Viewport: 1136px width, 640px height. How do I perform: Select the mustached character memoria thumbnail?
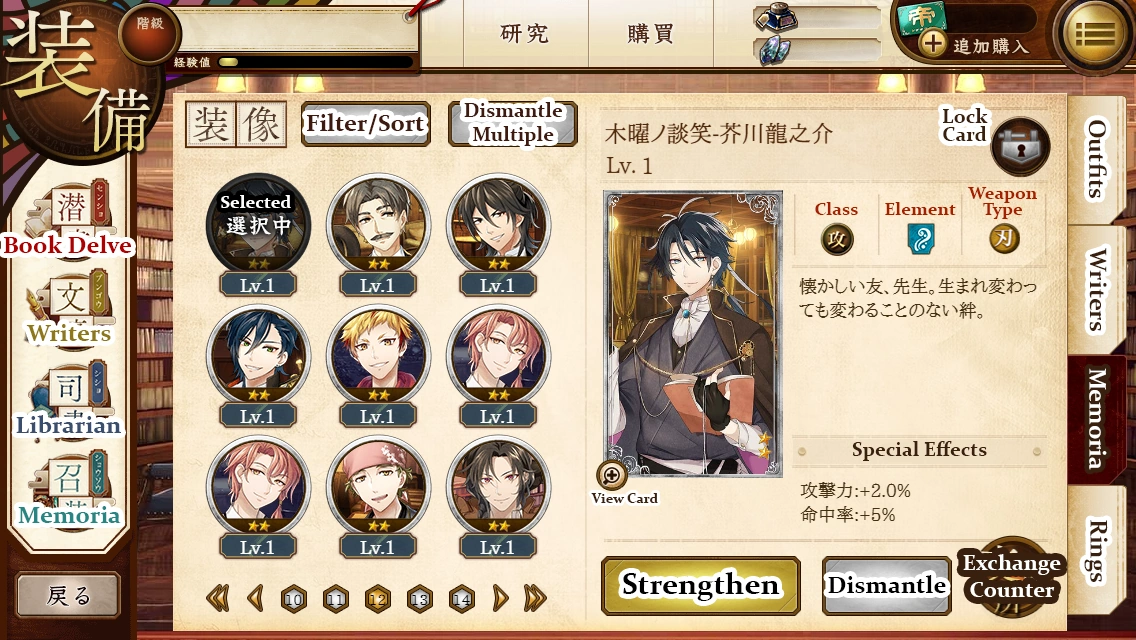click(x=378, y=223)
